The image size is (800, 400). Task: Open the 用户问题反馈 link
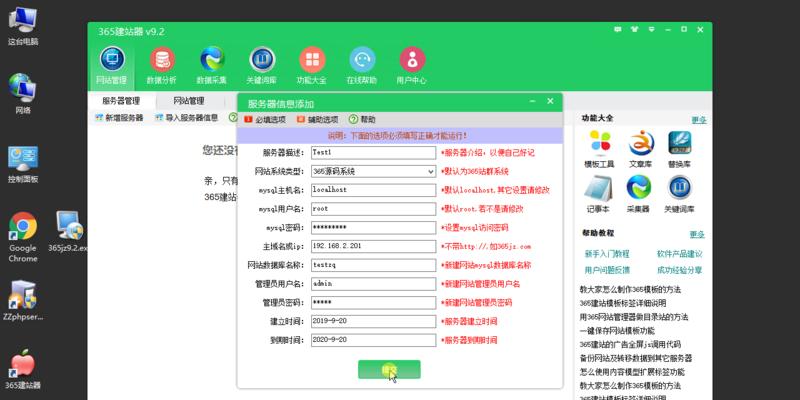point(607,270)
